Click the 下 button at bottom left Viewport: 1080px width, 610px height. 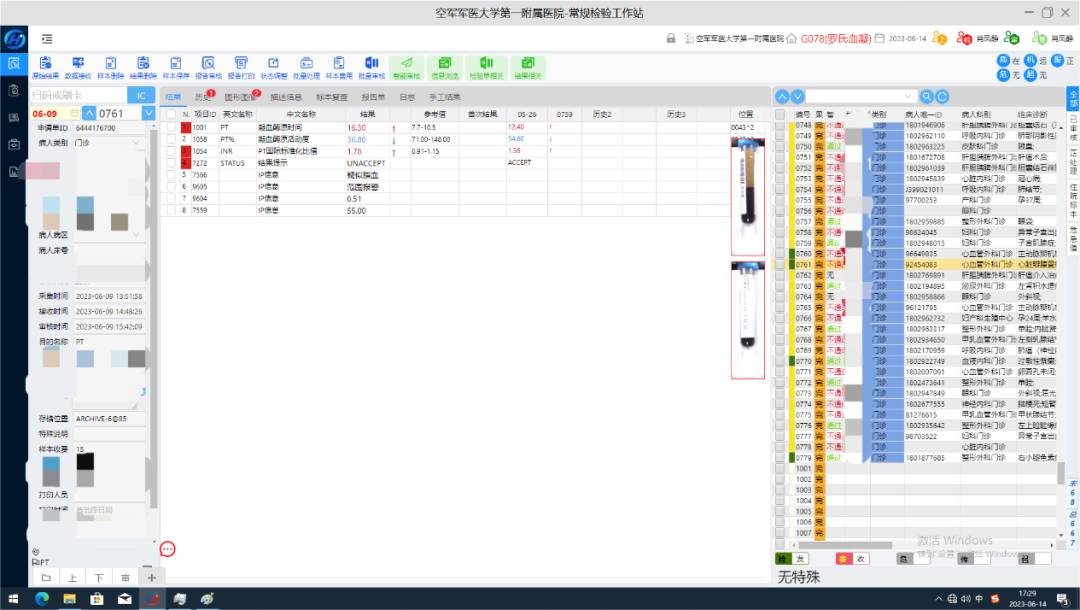point(98,578)
